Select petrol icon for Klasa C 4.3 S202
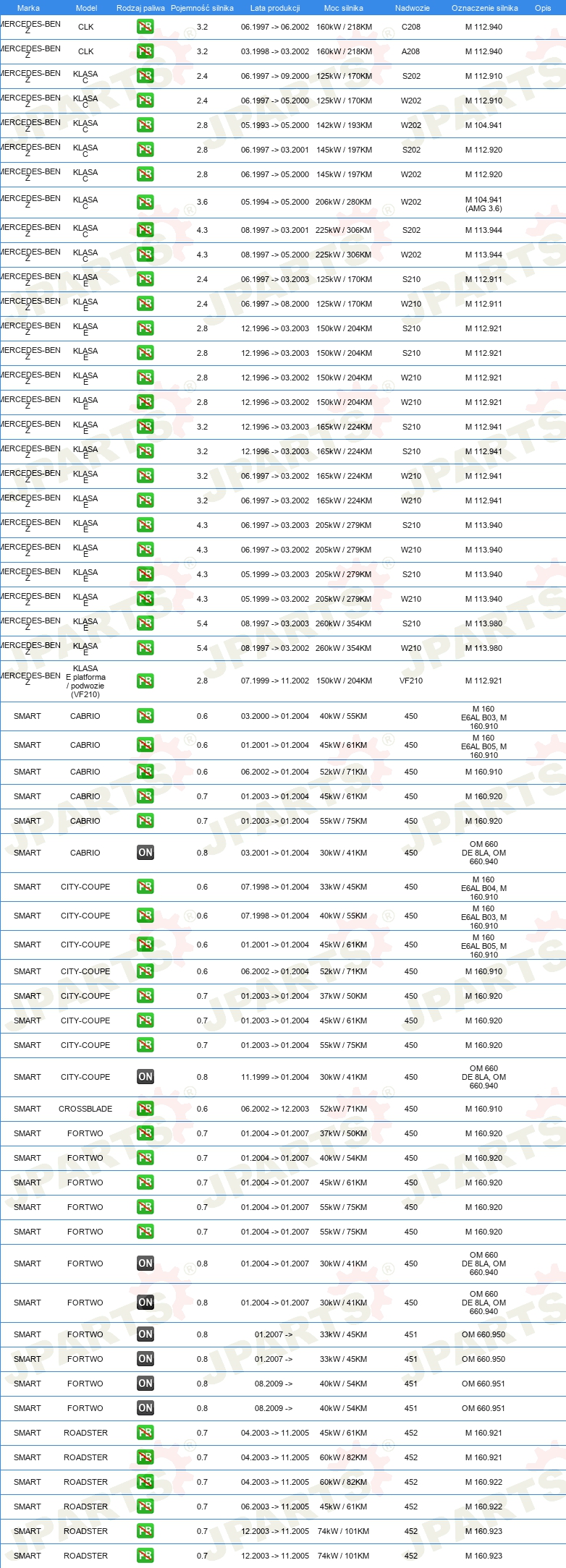Viewport: 566px width, 1568px height. (145, 230)
